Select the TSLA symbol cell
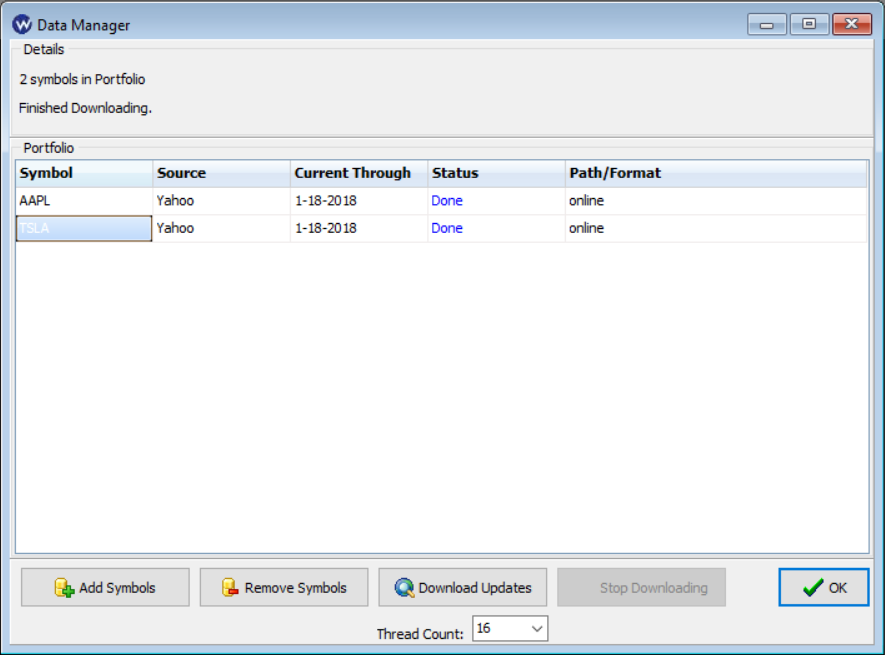This screenshot has height=655, width=885. pyautogui.click(x=84, y=228)
